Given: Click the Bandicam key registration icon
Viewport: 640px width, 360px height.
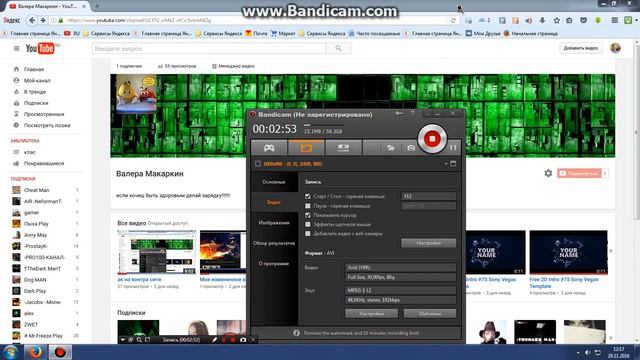Looking at the screenshot, I should tap(399, 113).
